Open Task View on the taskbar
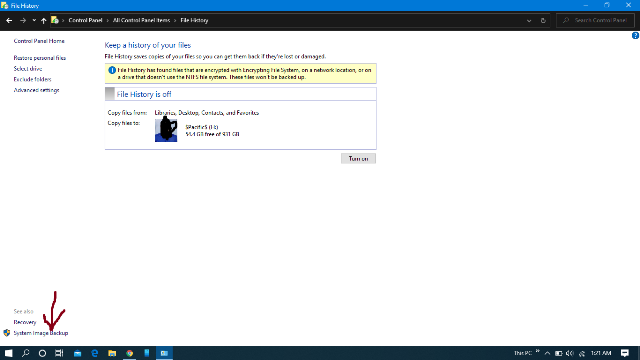The image size is (640, 360). tap(59, 353)
